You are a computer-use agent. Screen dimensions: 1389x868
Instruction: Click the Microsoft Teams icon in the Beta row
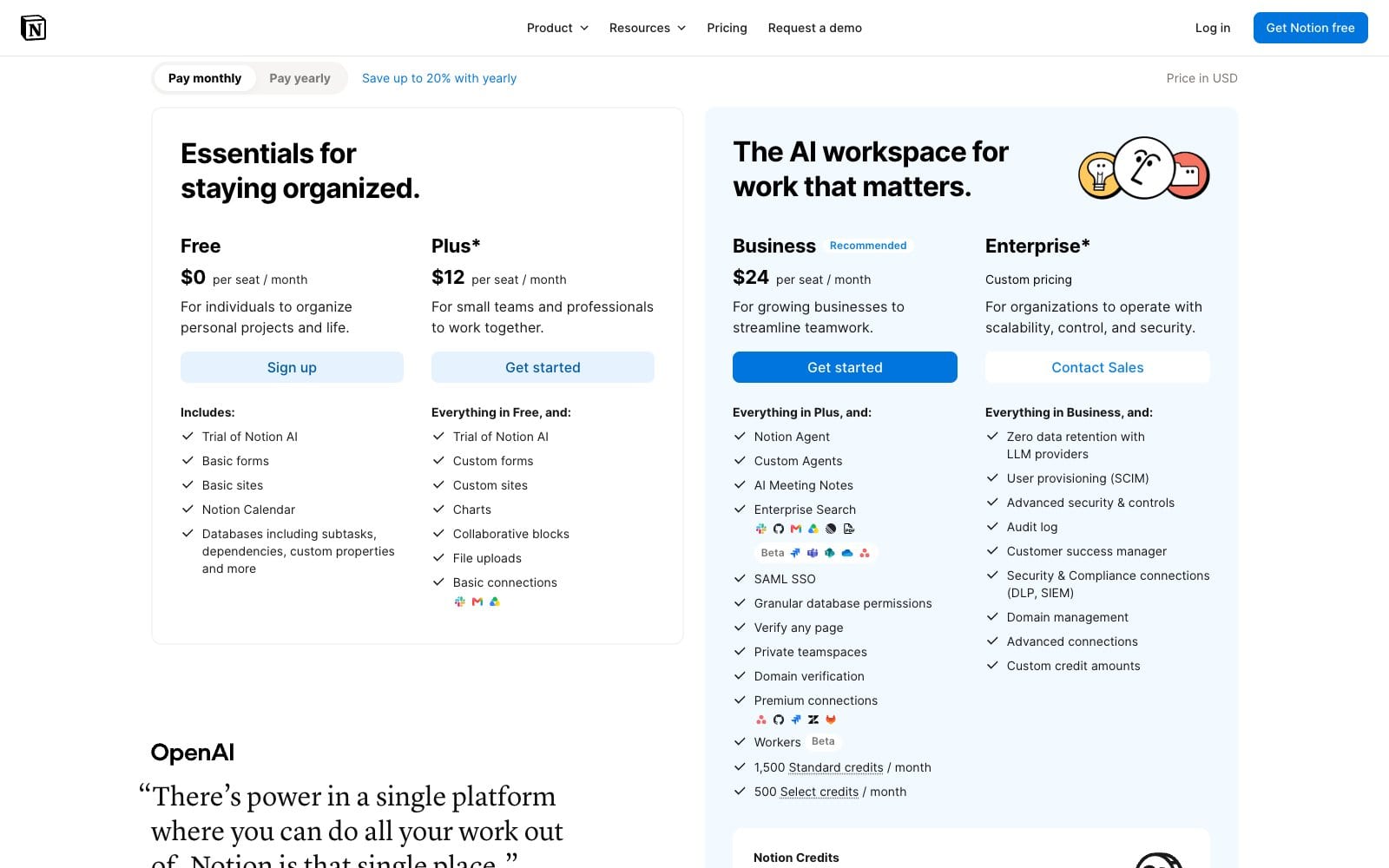click(813, 553)
